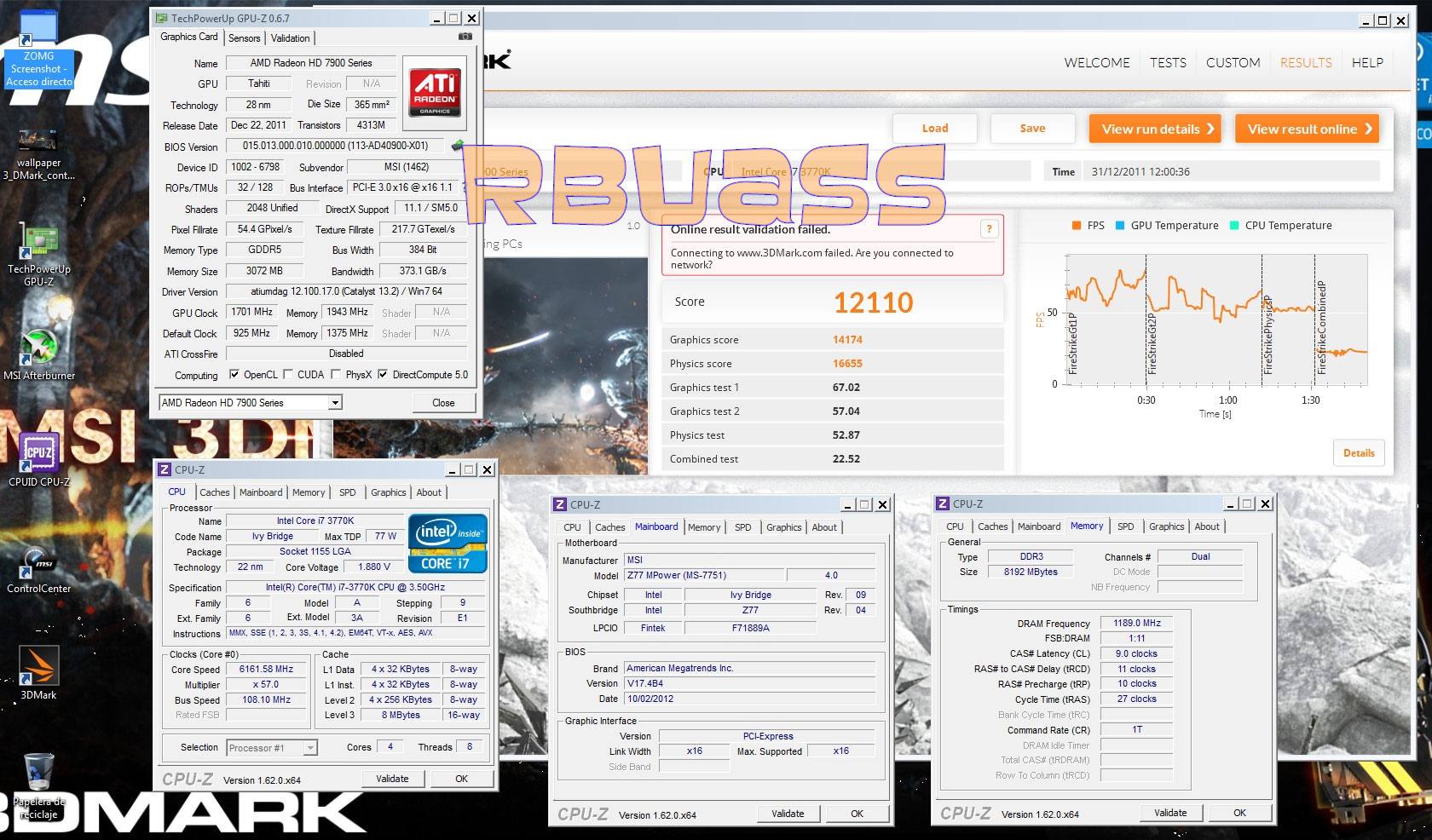Click the CAS# Latency value 9.0 clocks

pyautogui.click(x=1137, y=653)
